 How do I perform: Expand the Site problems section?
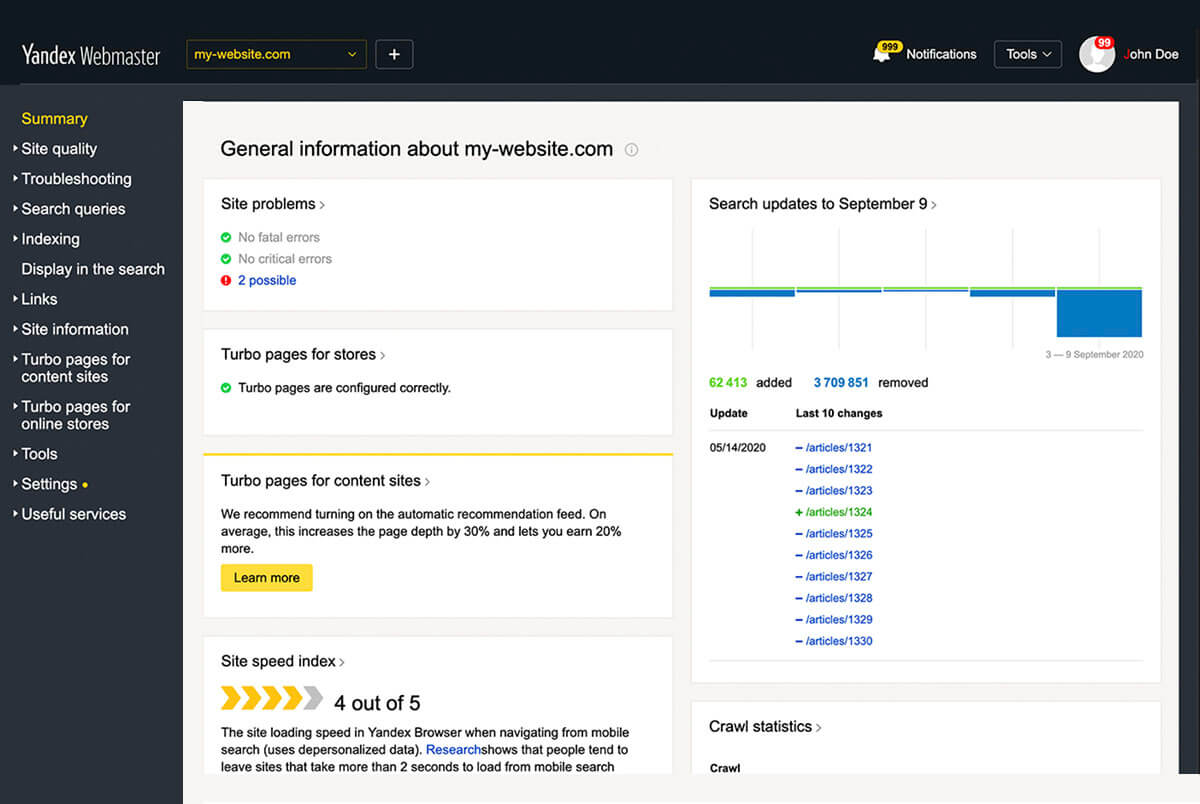click(270, 204)
